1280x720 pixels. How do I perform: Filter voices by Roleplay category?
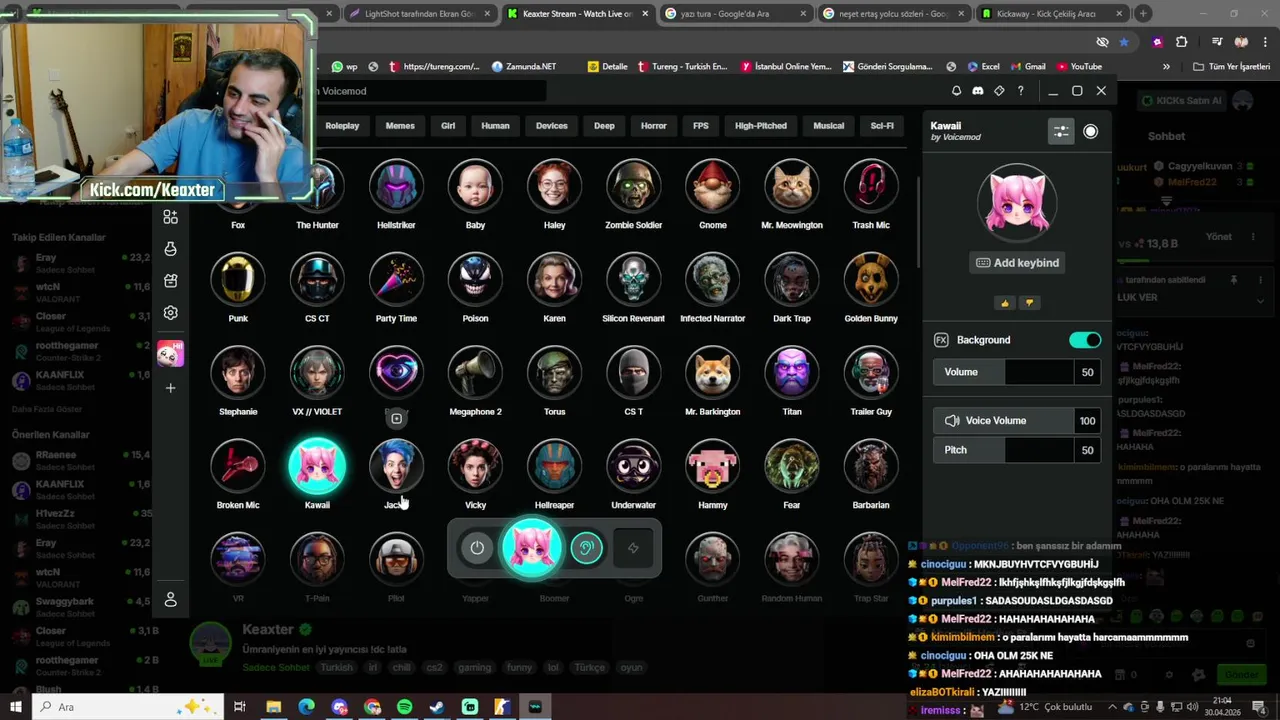pos(342,126)
